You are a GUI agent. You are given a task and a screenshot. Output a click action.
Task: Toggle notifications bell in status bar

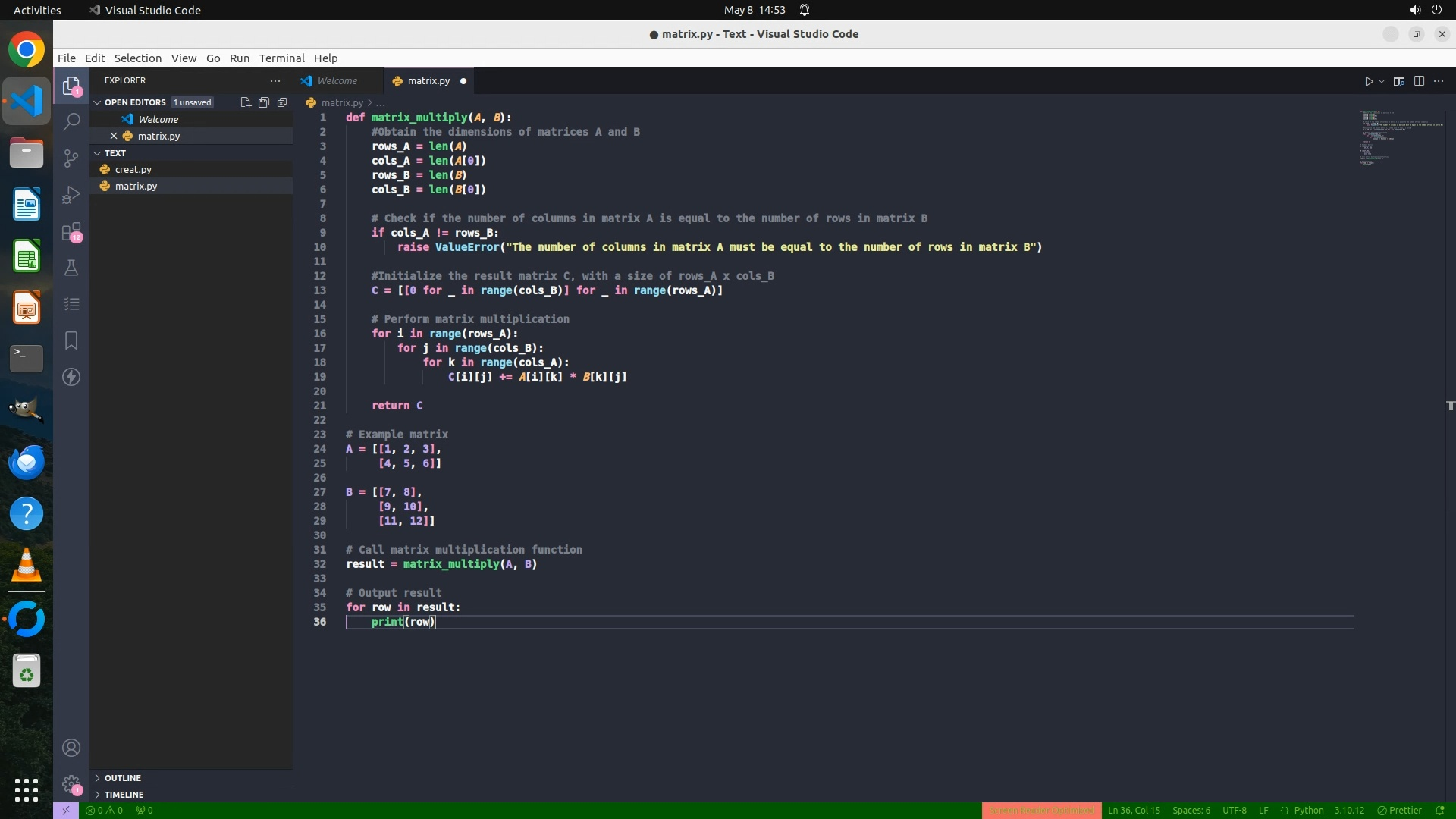[1440, 810]
